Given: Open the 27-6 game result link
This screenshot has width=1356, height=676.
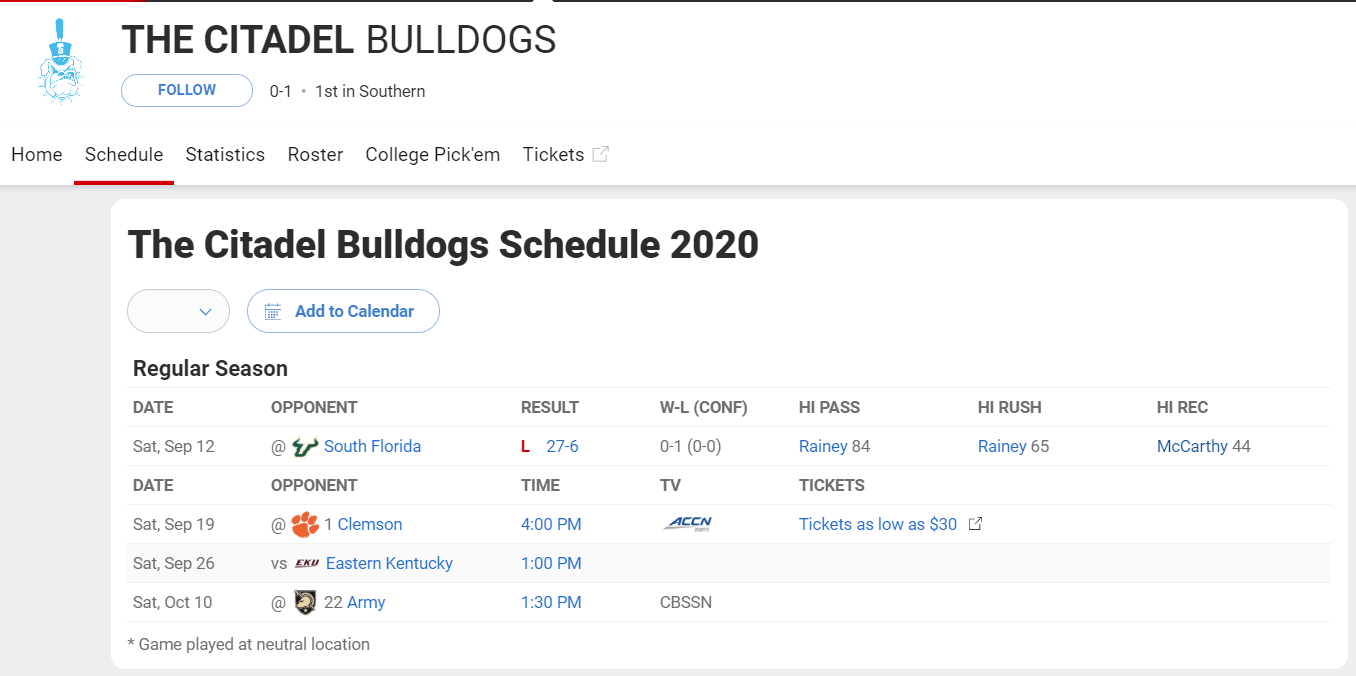Looking at the screenshot, I should pyautogui.click(x=562, y=446).
